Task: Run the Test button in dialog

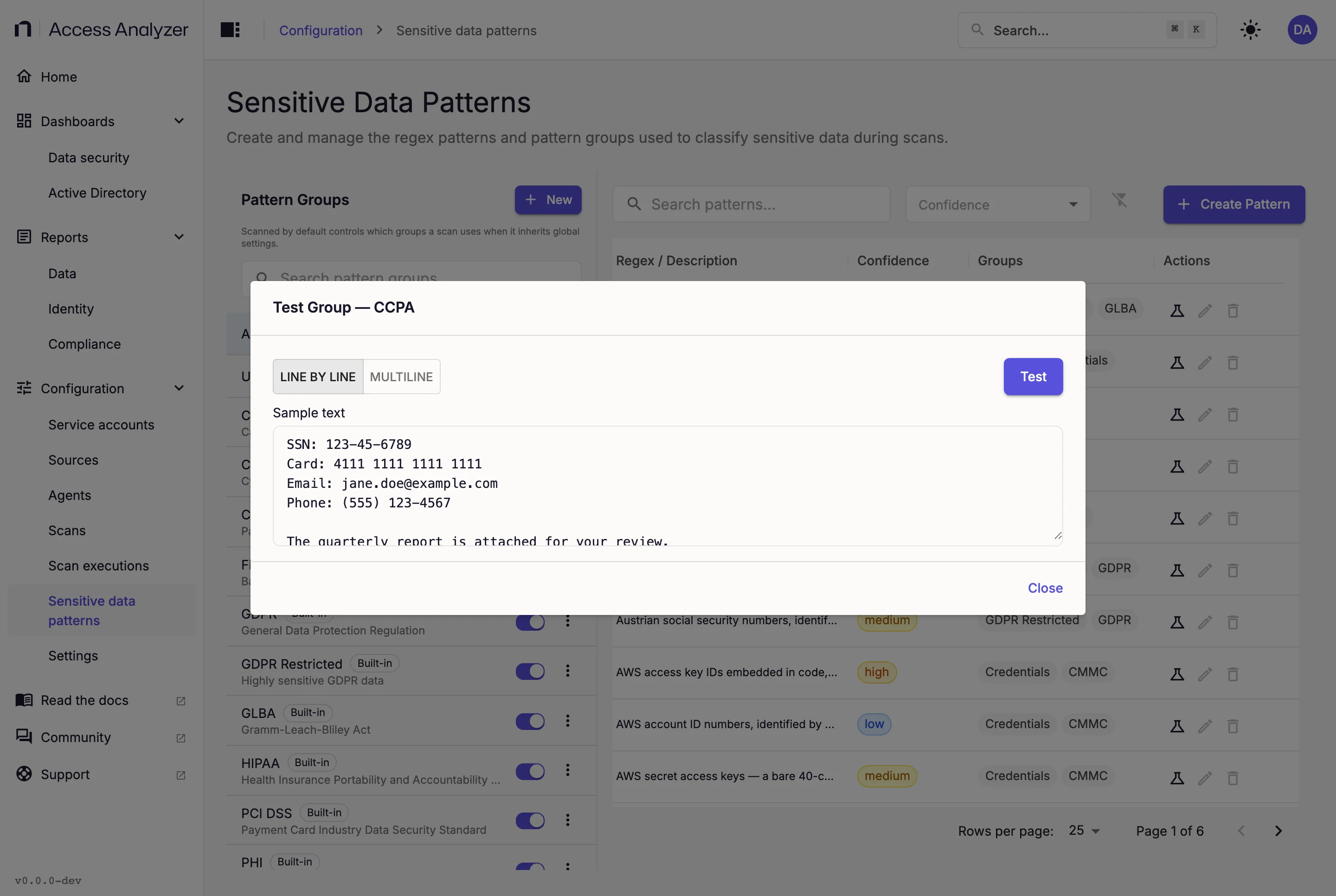Action: click(1033, 377)
